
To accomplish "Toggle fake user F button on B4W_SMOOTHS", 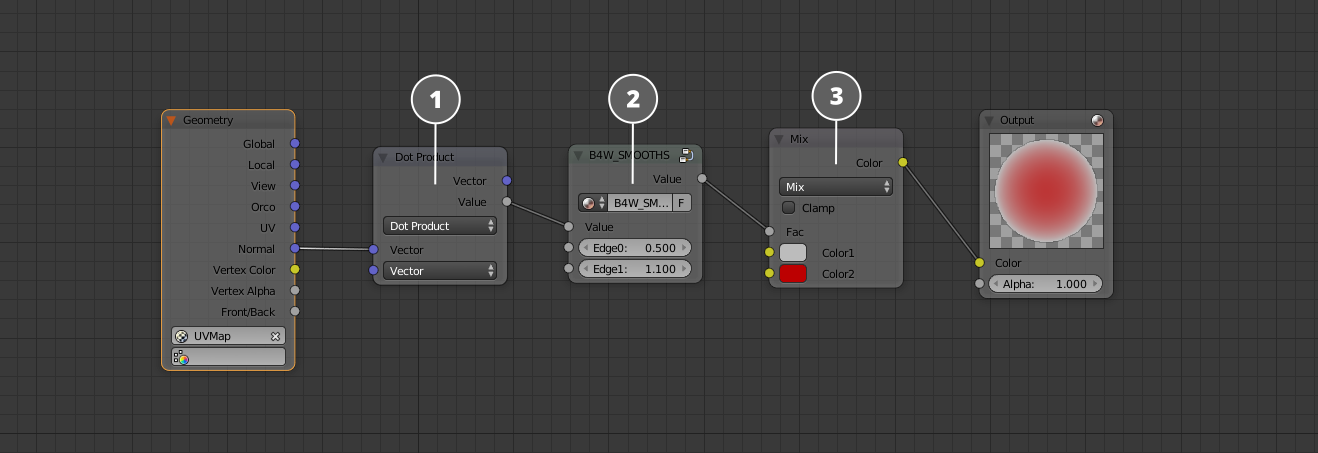I will pos(681,203).
